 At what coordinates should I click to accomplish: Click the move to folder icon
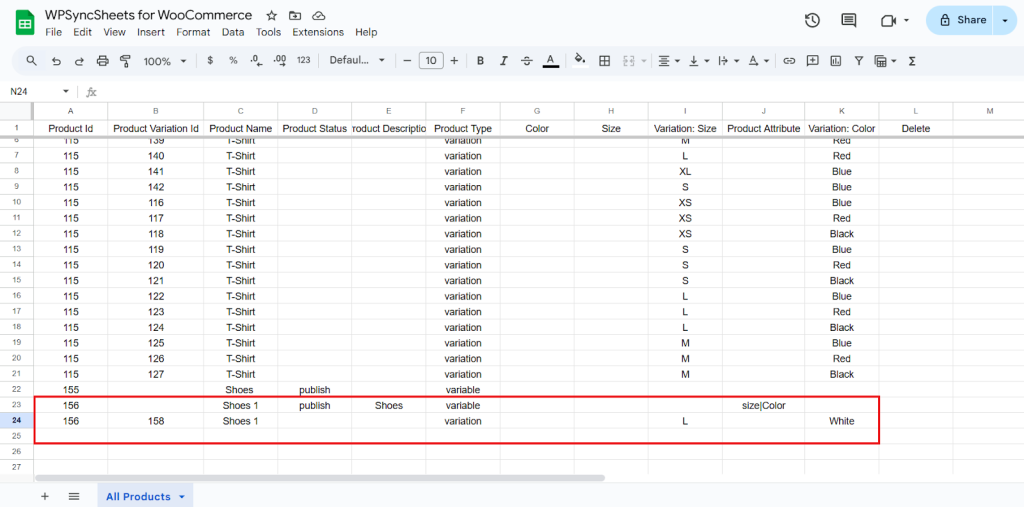coord(295,16)
